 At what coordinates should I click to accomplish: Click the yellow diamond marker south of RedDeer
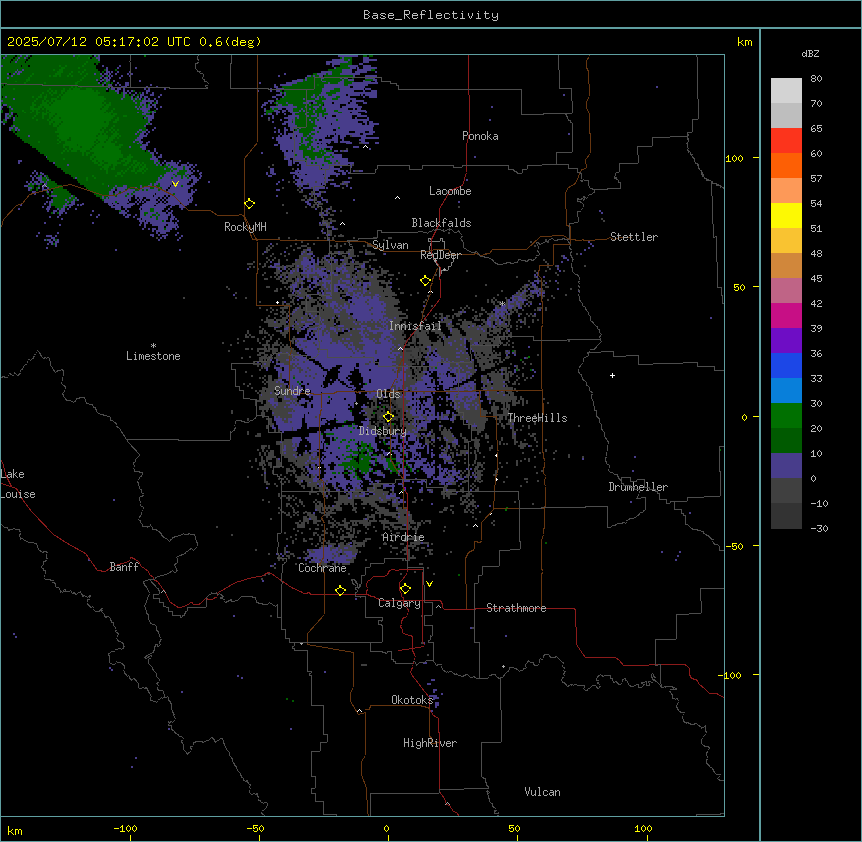(426, 281)
